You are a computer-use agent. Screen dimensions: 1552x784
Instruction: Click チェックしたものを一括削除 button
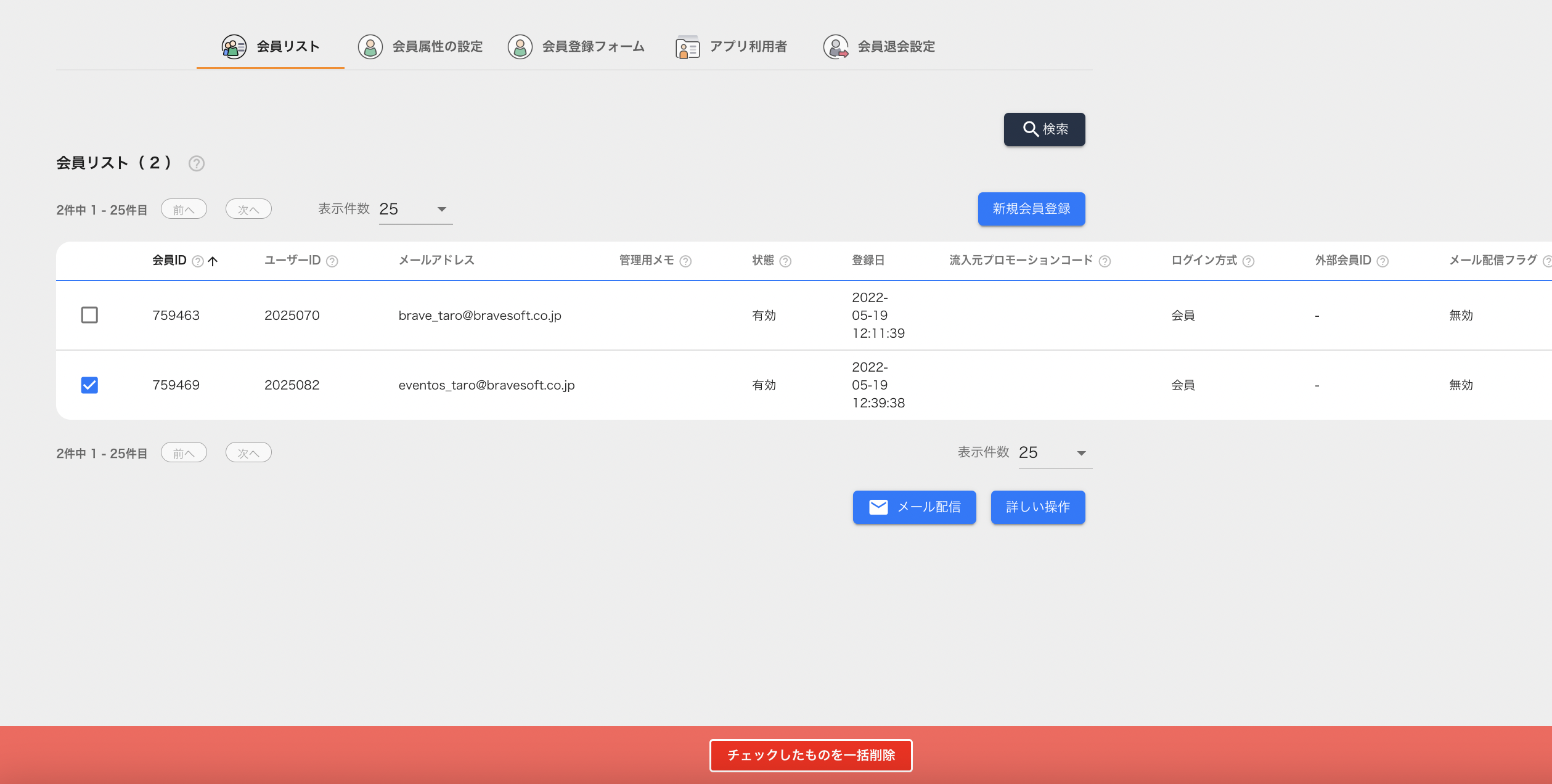[811, 756]
